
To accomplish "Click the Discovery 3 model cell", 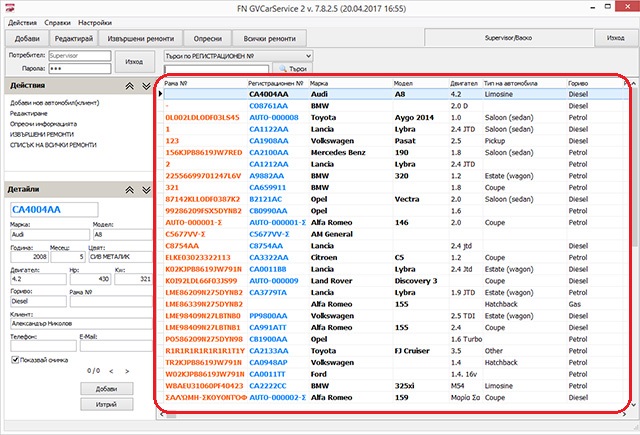I will click(416, 281).
